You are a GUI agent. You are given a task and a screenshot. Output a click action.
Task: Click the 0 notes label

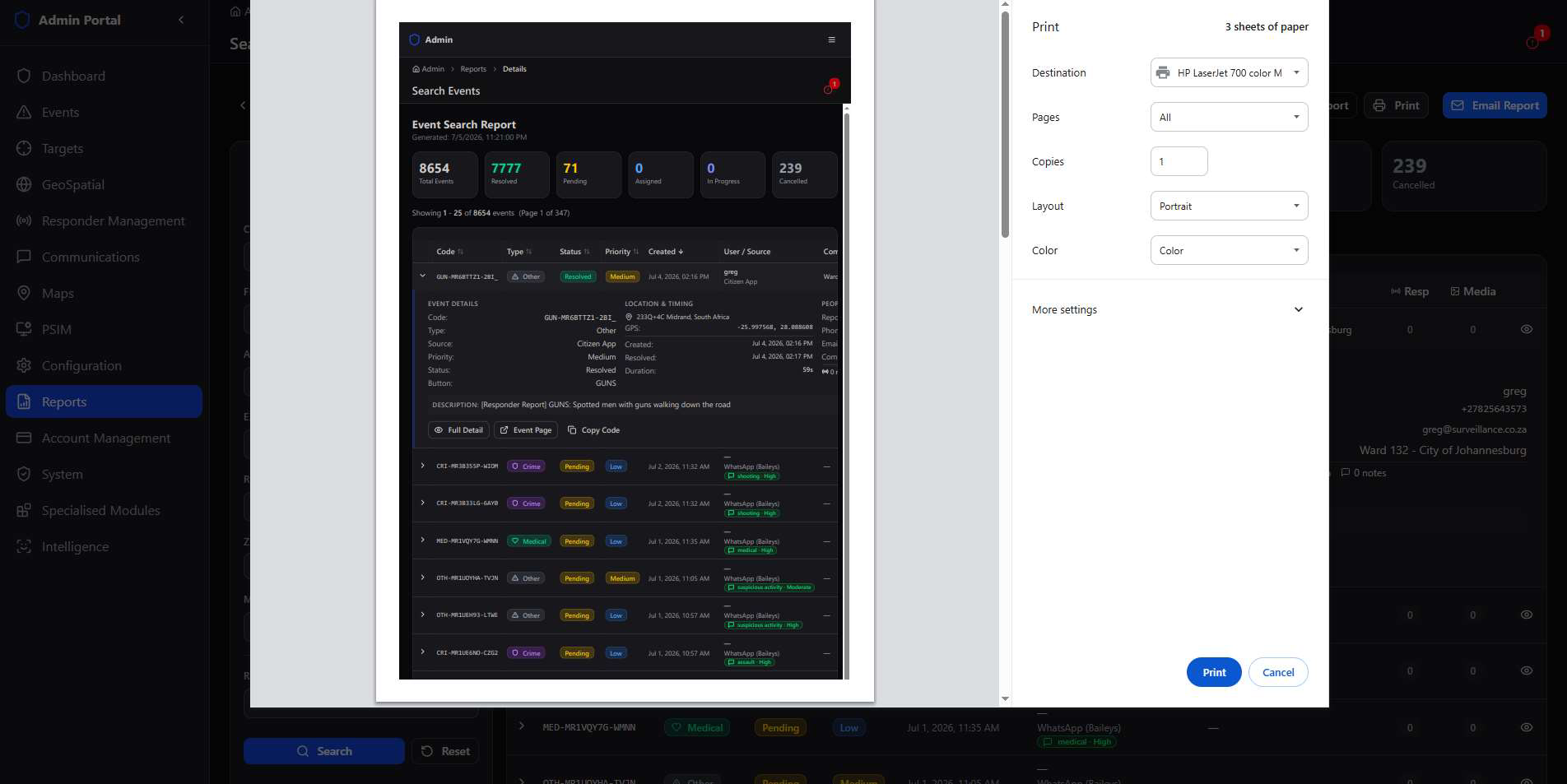pyautogui.click(x=1364, y=473)
